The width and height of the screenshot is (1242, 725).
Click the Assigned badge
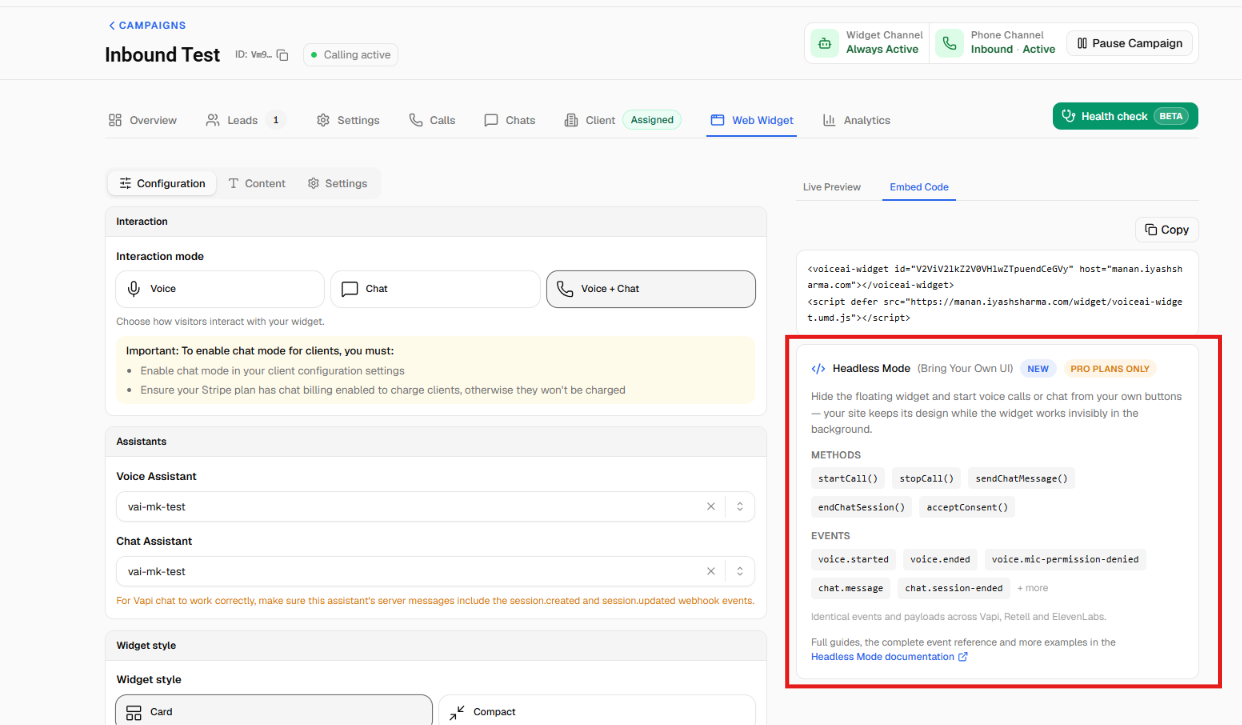click(652, 120)
